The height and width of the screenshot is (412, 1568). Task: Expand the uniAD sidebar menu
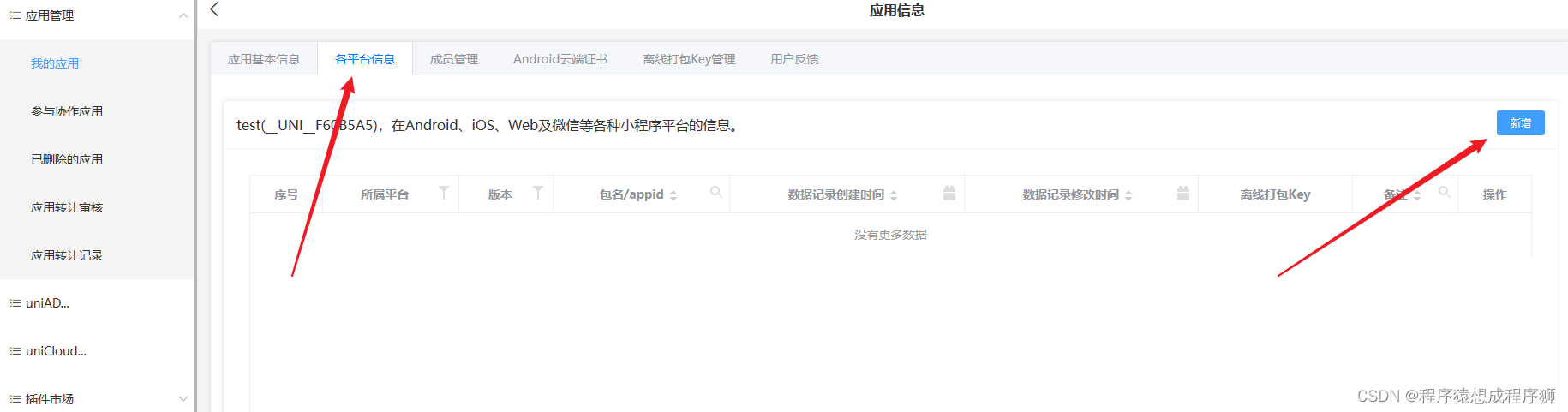(47, 303)
